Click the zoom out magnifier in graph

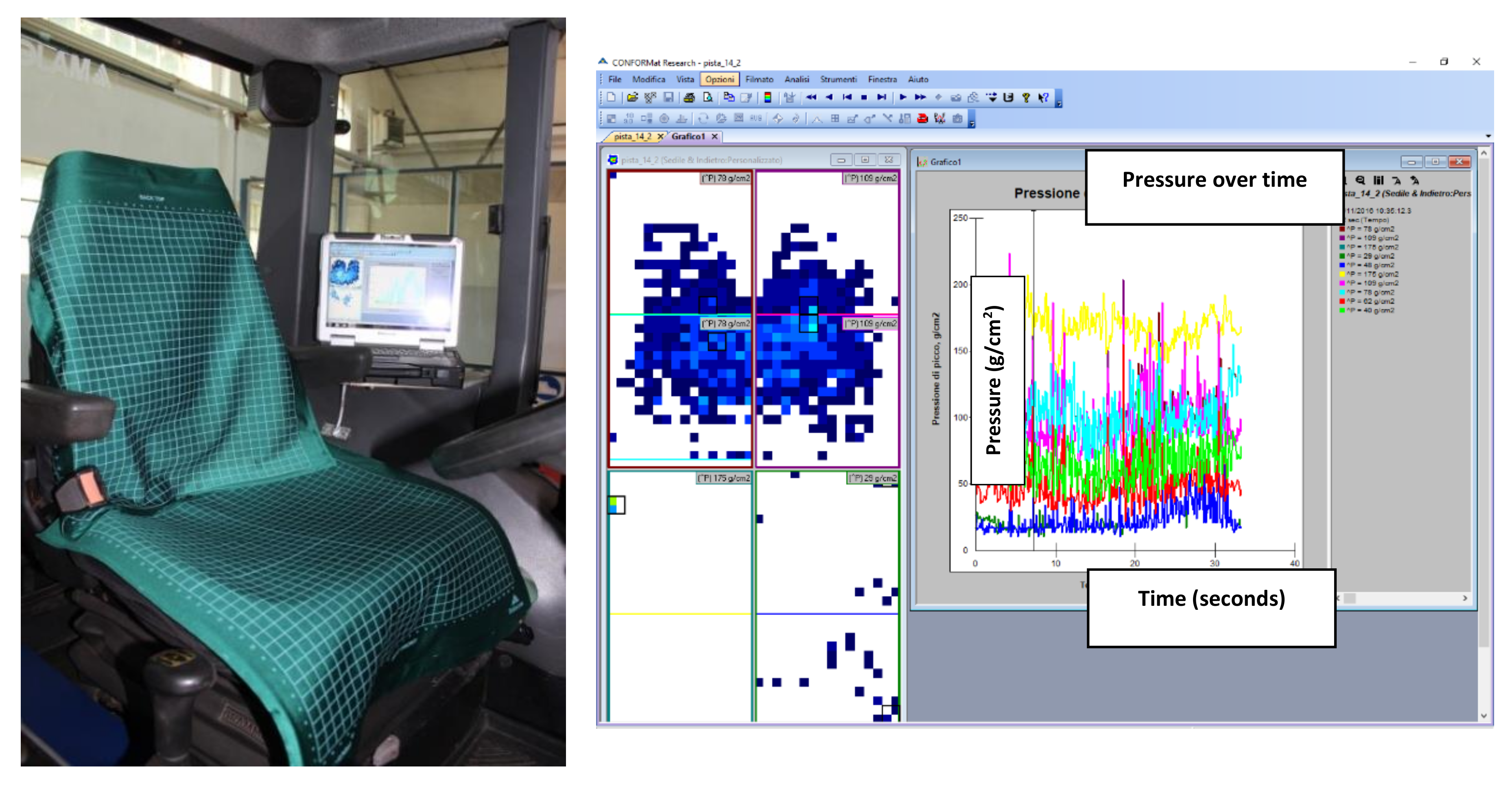[1360, 180]
